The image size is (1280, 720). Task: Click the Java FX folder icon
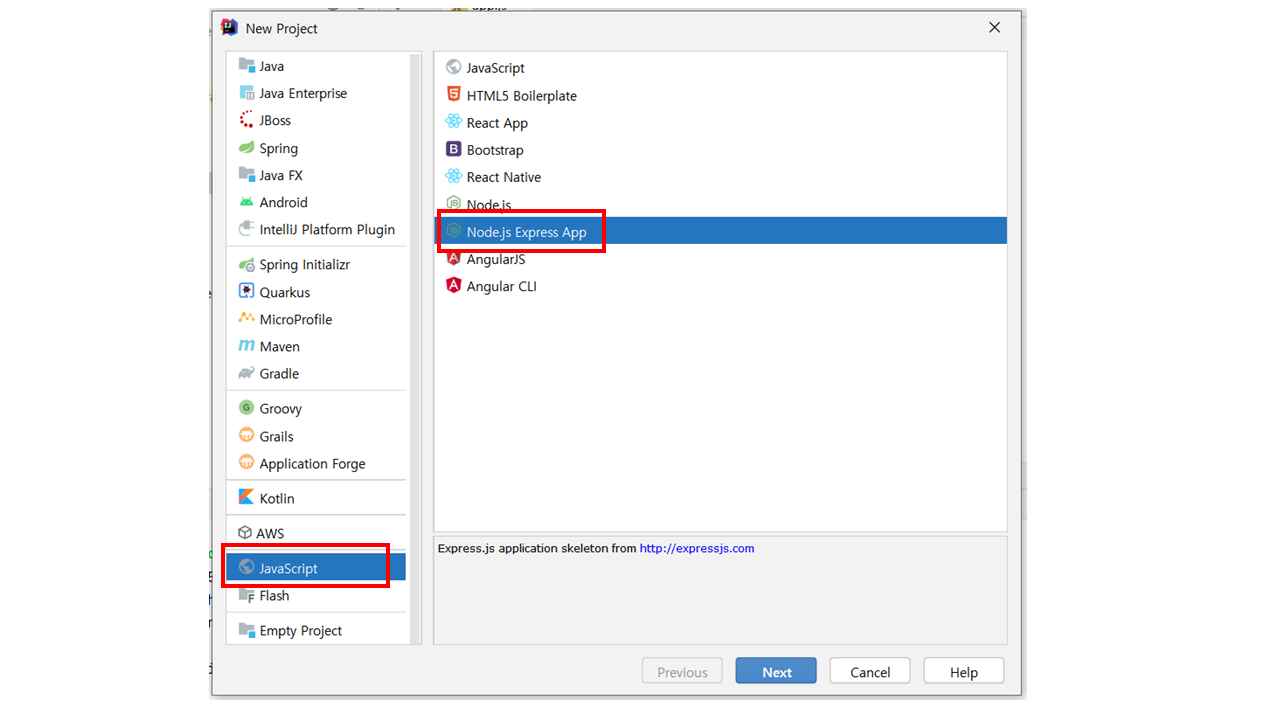click(247, 175)
